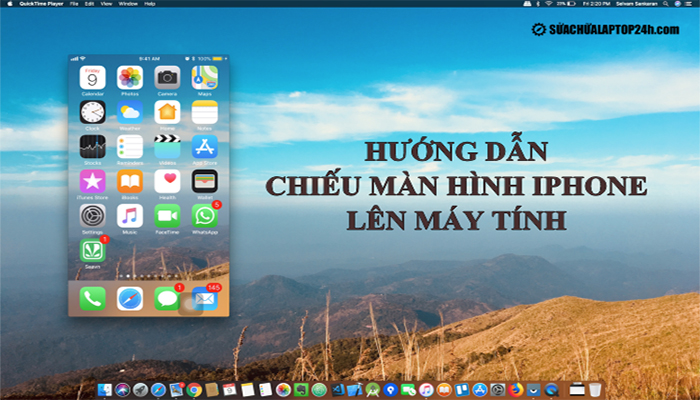700x400 pixels.
Task: Open App Store on the iPhone screen
Action: pyautogui.click(x=205, y=146)
